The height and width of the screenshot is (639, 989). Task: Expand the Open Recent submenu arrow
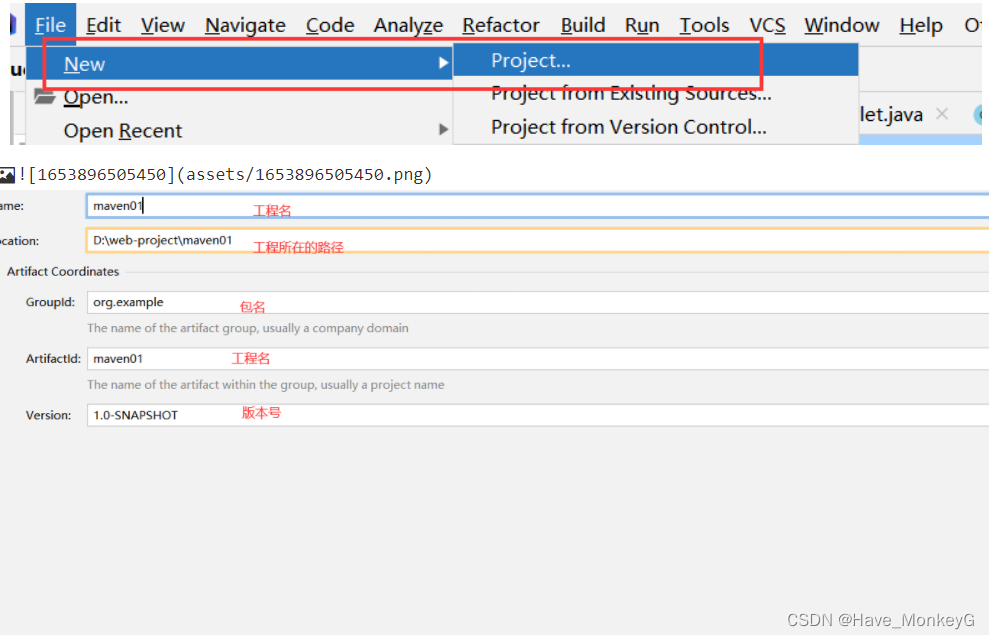click(443, 129)
